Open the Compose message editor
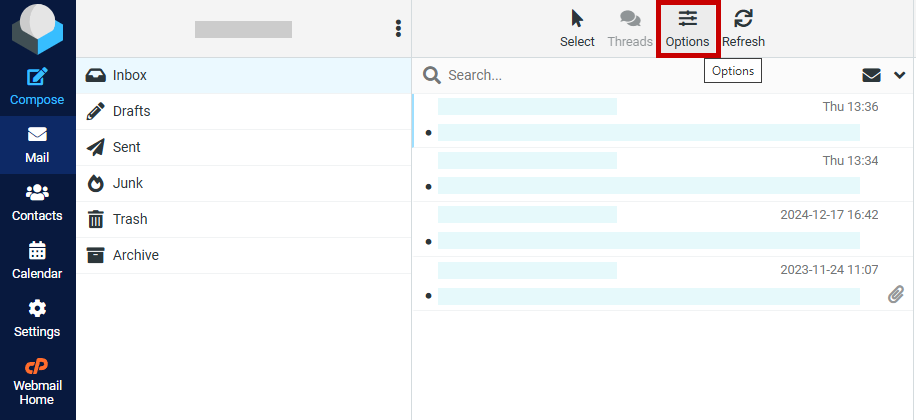Image resolution: width=916 pixels, height=420 pixels. (x=37, y=86)
